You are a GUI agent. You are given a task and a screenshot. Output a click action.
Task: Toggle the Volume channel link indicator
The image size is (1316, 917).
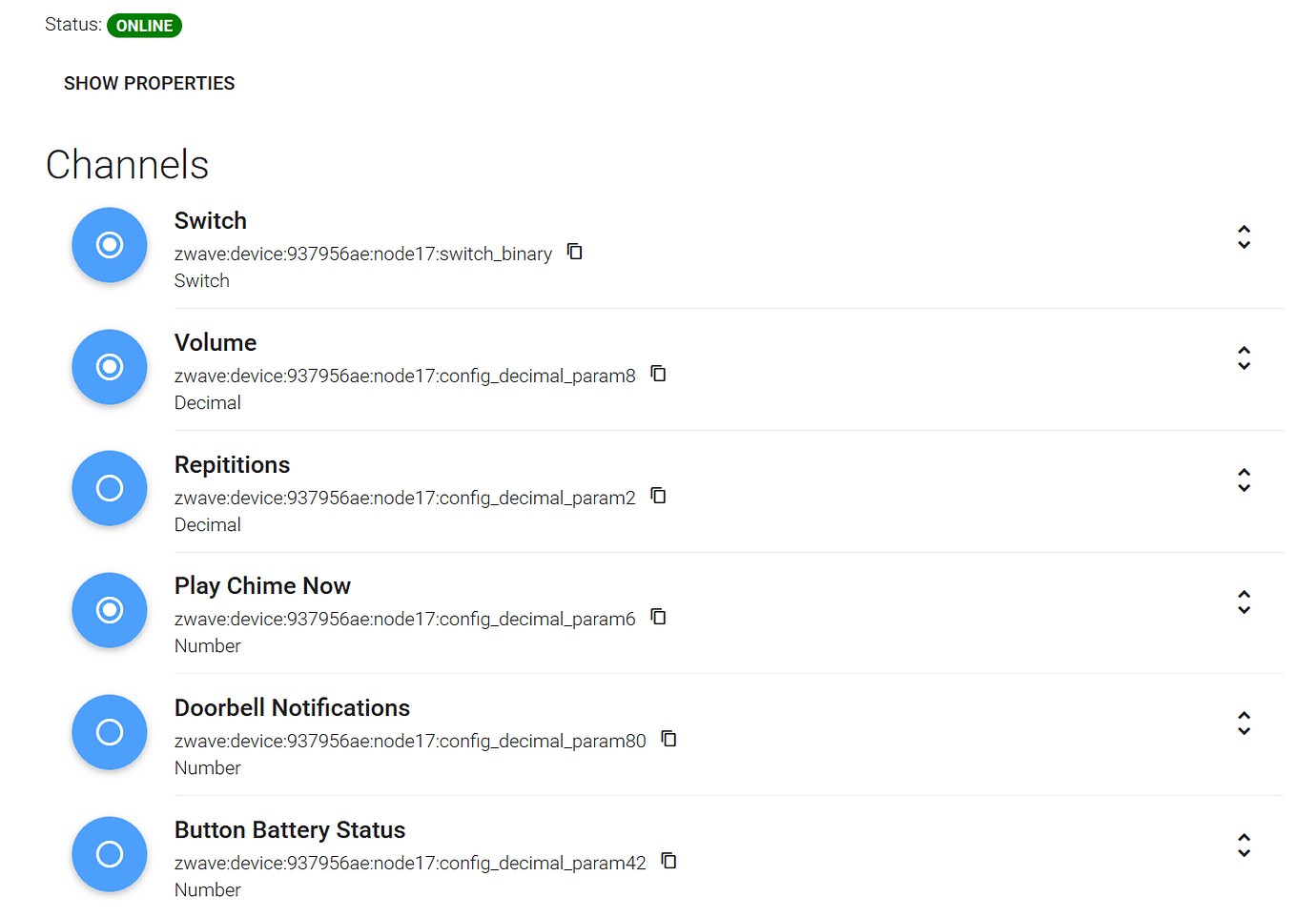click(x=109, y=367)
